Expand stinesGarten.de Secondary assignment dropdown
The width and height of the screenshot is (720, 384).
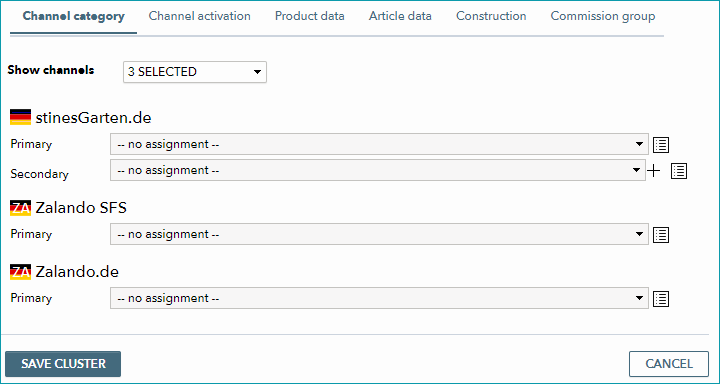point(378,170)
